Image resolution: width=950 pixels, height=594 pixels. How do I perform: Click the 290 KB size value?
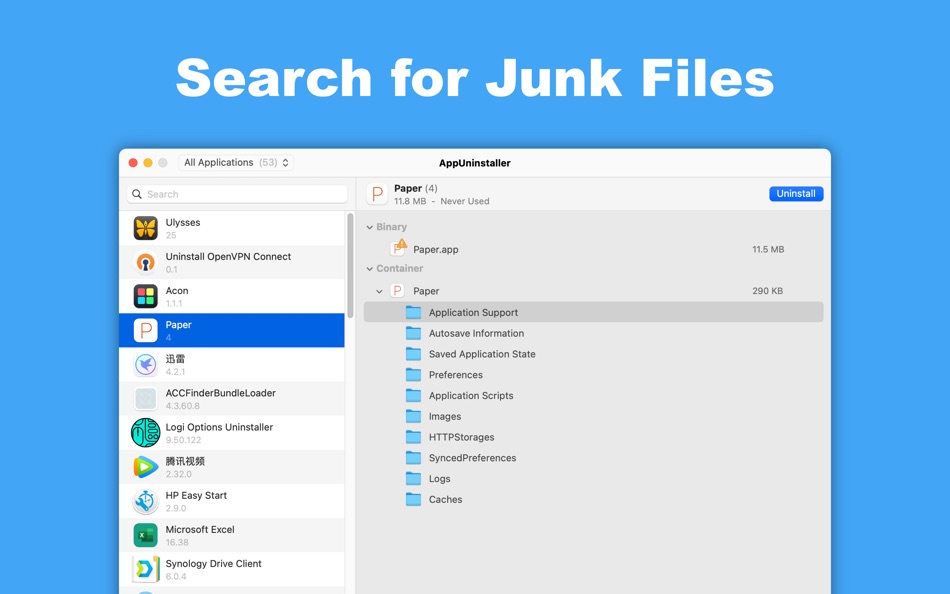pyautogui.click(x=767, y=291)
